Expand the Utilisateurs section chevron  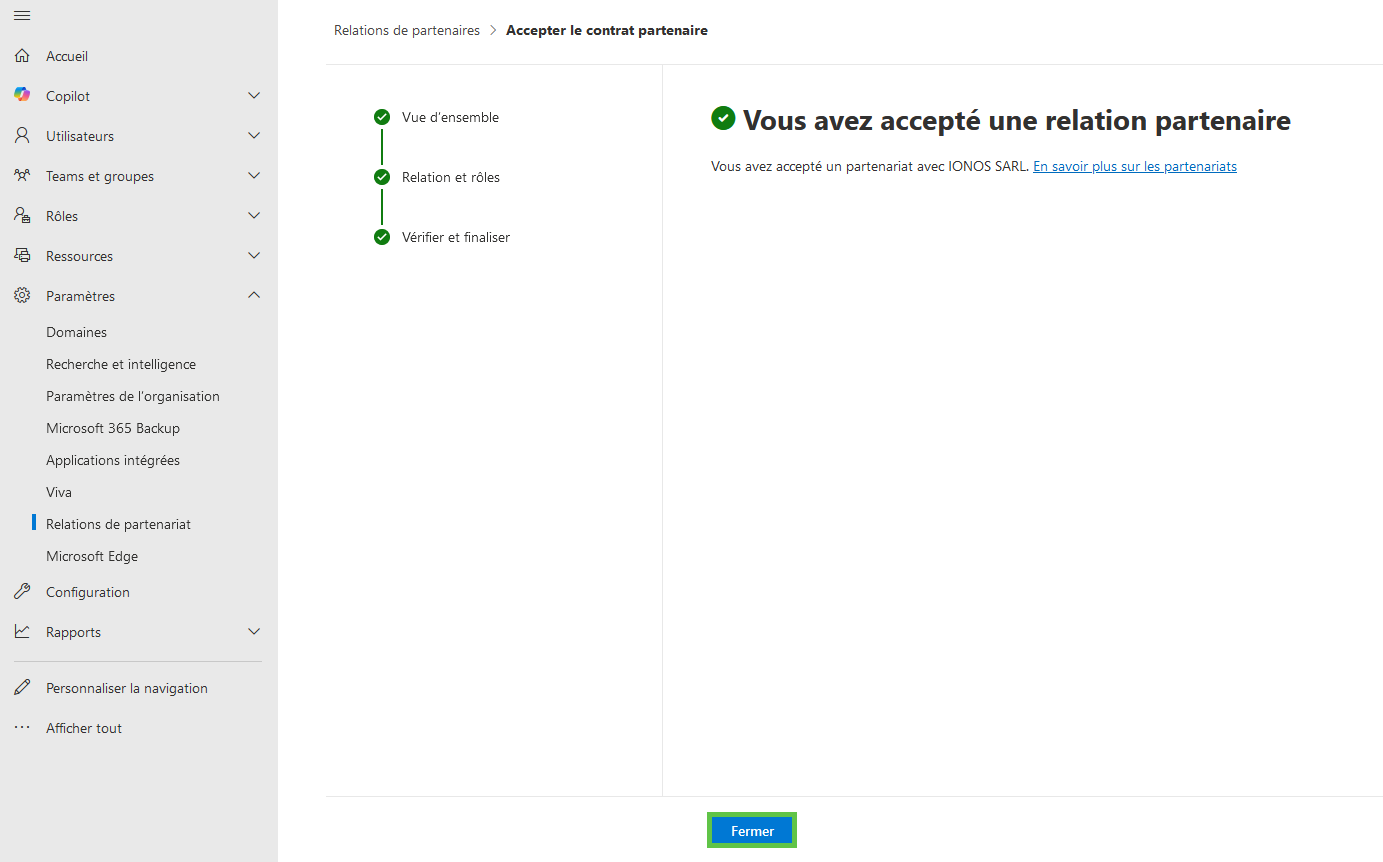[x=254, y=136]
